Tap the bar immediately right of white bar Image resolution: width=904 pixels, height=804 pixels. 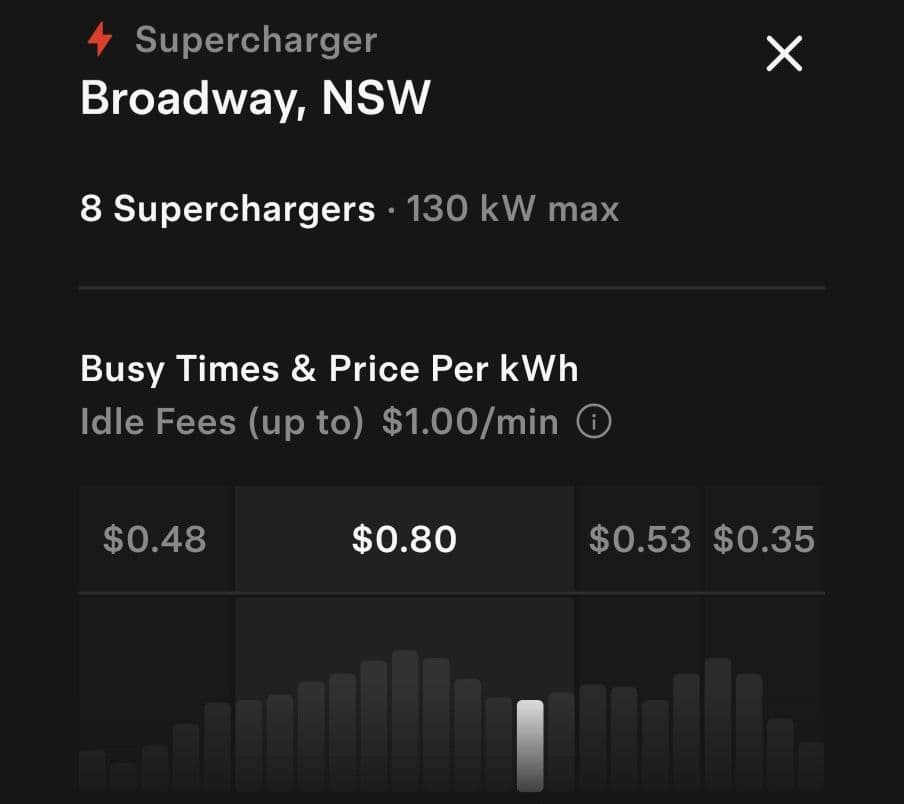[x=561, y=741]
